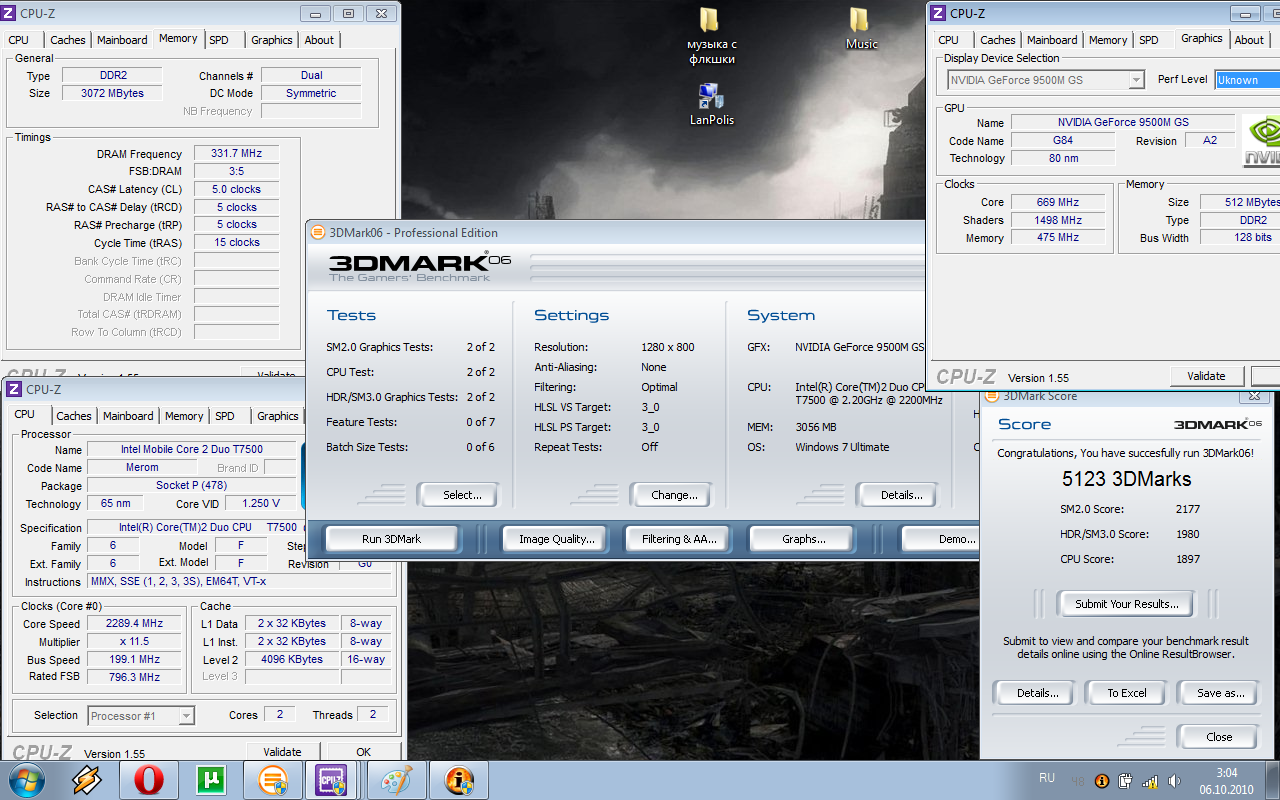Open Opera browser from the taskbar

click(148, 779)
